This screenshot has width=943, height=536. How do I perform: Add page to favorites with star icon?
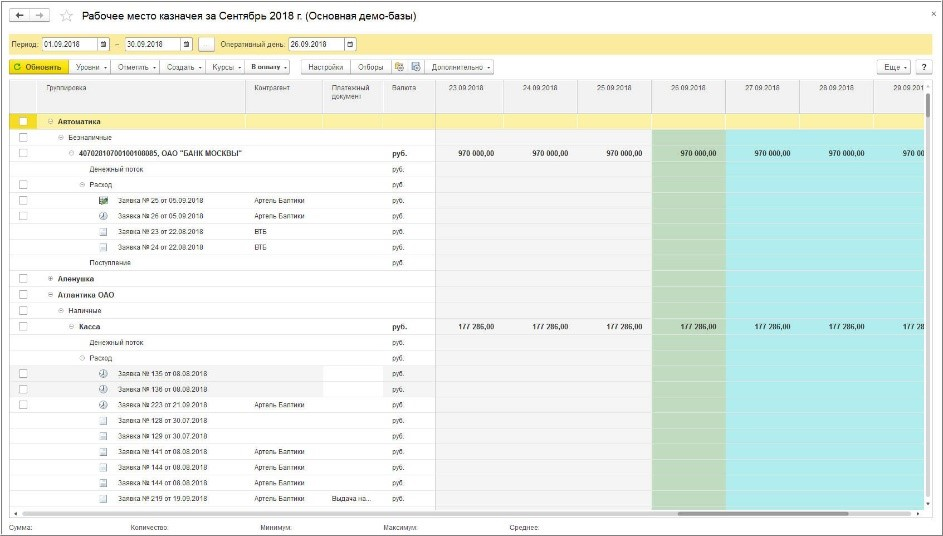pyautogui.click(x=66, y=17)
